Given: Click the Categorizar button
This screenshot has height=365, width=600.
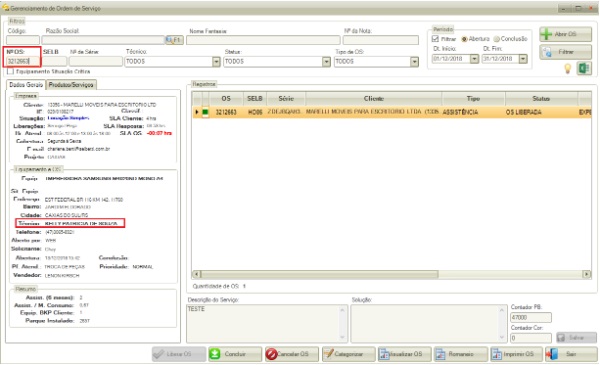Looking at the screenshot, I should click(x=348, y=354).
